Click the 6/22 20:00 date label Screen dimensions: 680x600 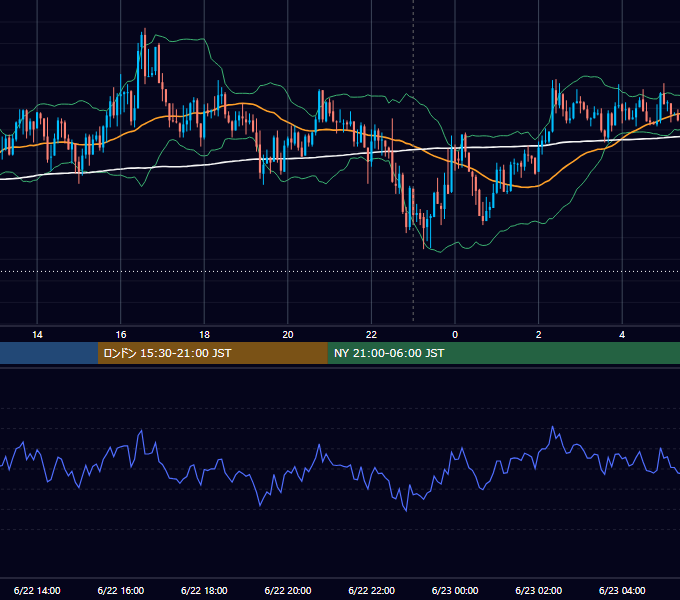pos(288,590)
